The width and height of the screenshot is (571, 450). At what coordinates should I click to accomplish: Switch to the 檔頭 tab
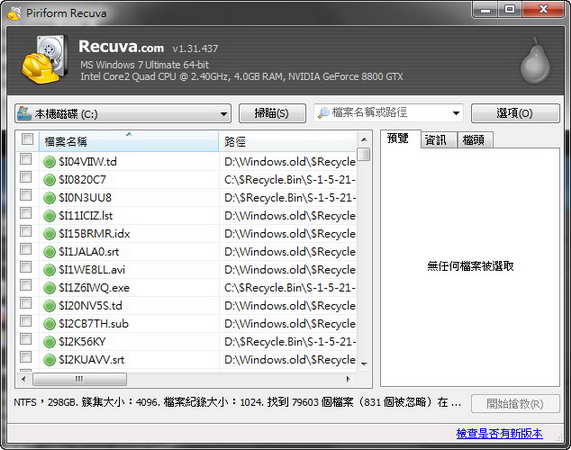[474, 140]
